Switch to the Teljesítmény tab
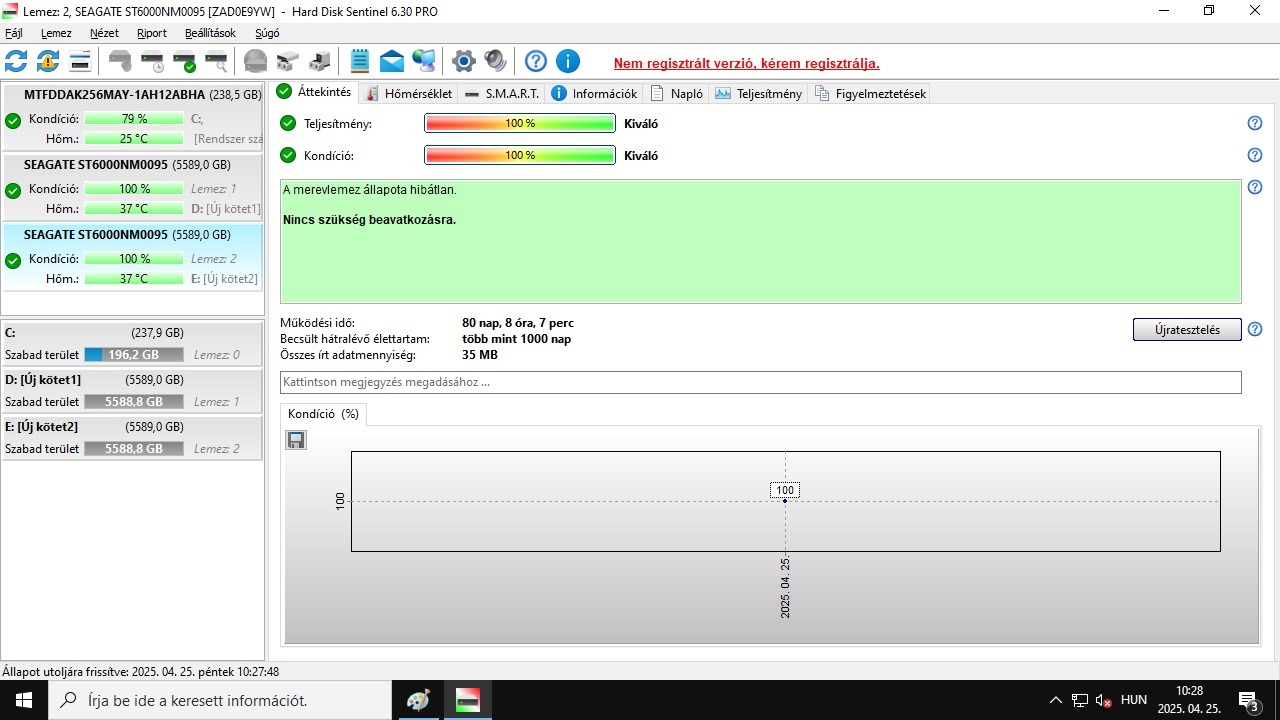This screenshot has height=720, width=1280. point(758,93)
